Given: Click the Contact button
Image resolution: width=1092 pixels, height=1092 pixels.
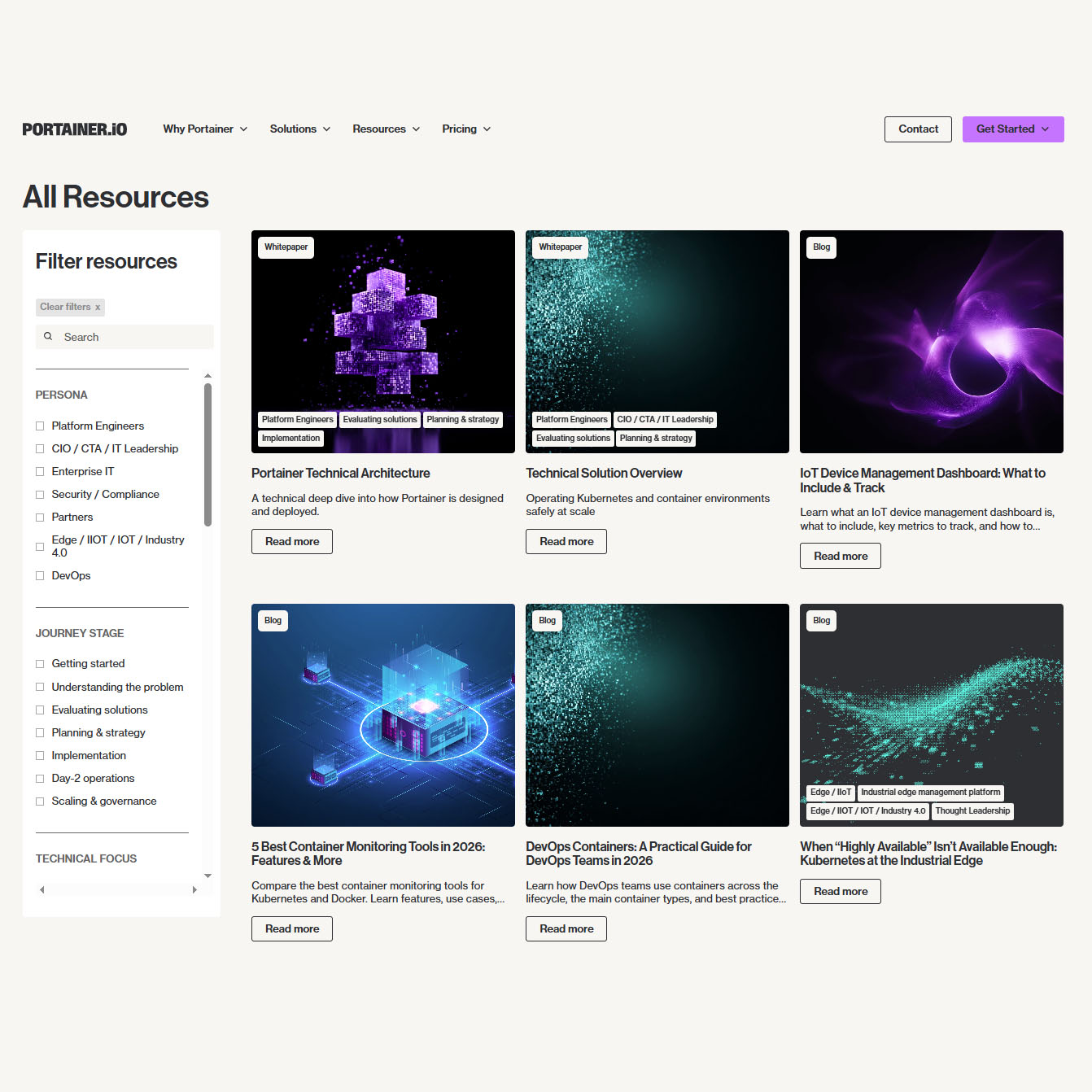Looking at the screenshot, I should pos(918,129).
